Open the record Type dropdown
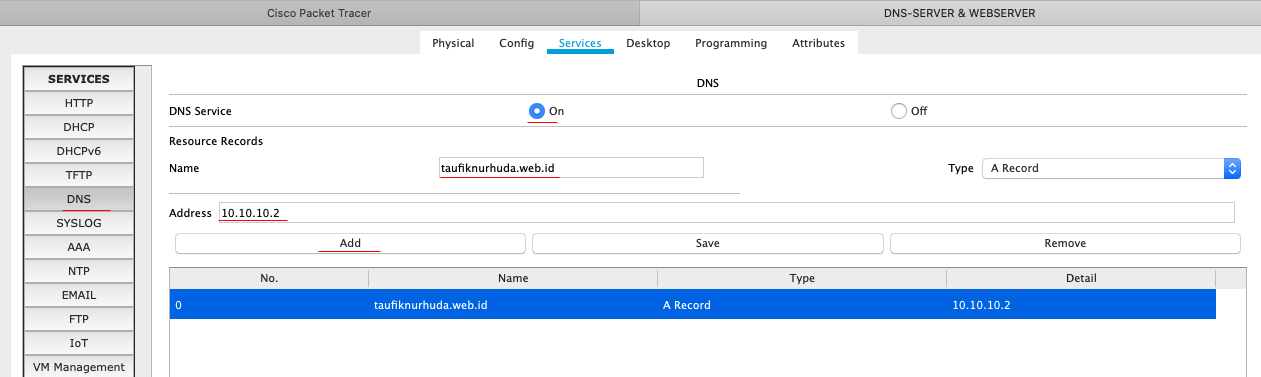The width and height of the screenshot is (1261, 377). tap(1111, 168)
